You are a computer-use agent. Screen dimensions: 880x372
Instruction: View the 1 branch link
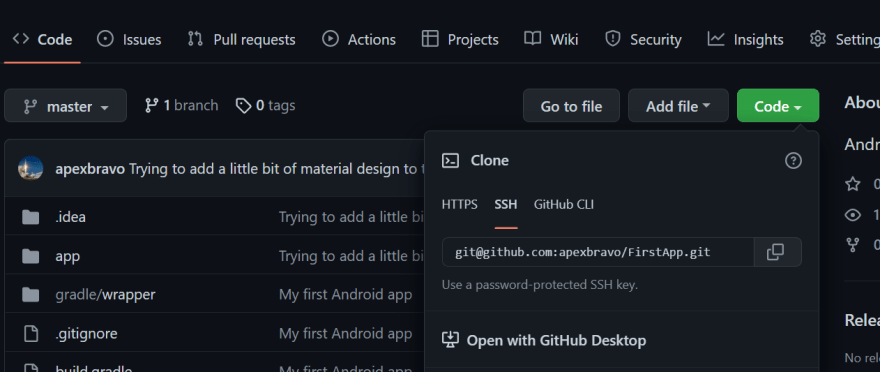pyautogui.click(x=181, y=105)
